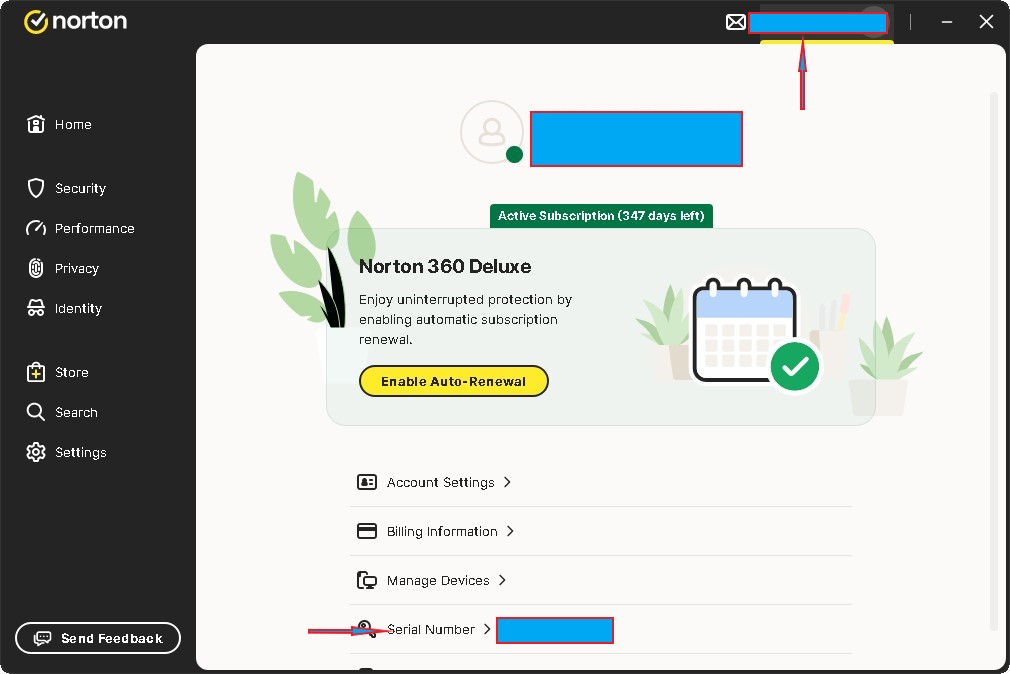Click the Home icon in sidebar
Image resolution: width=1010 pixels, height=674 pixels.
click(36, 124)
